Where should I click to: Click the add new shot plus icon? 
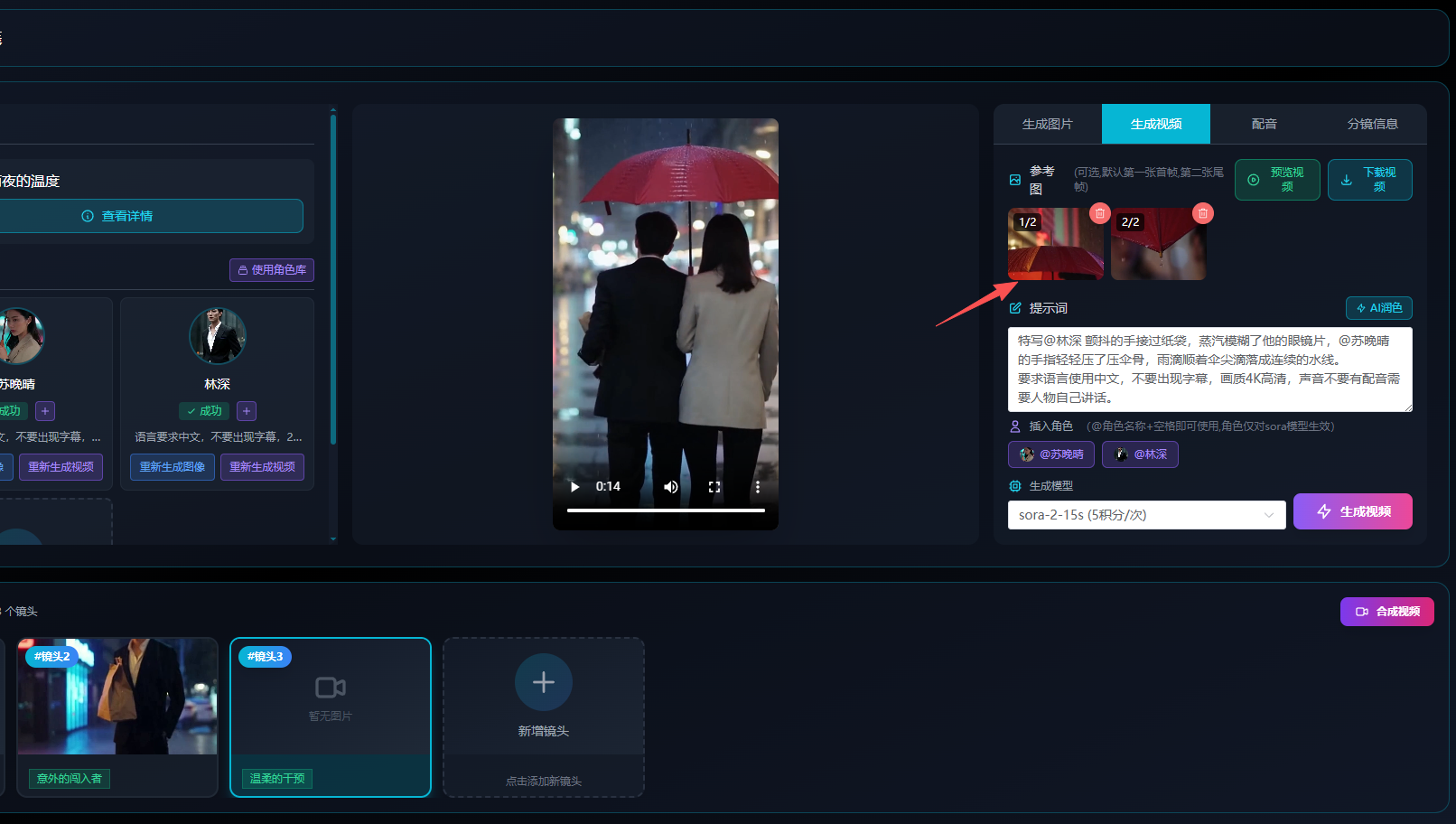pos(544,682)
